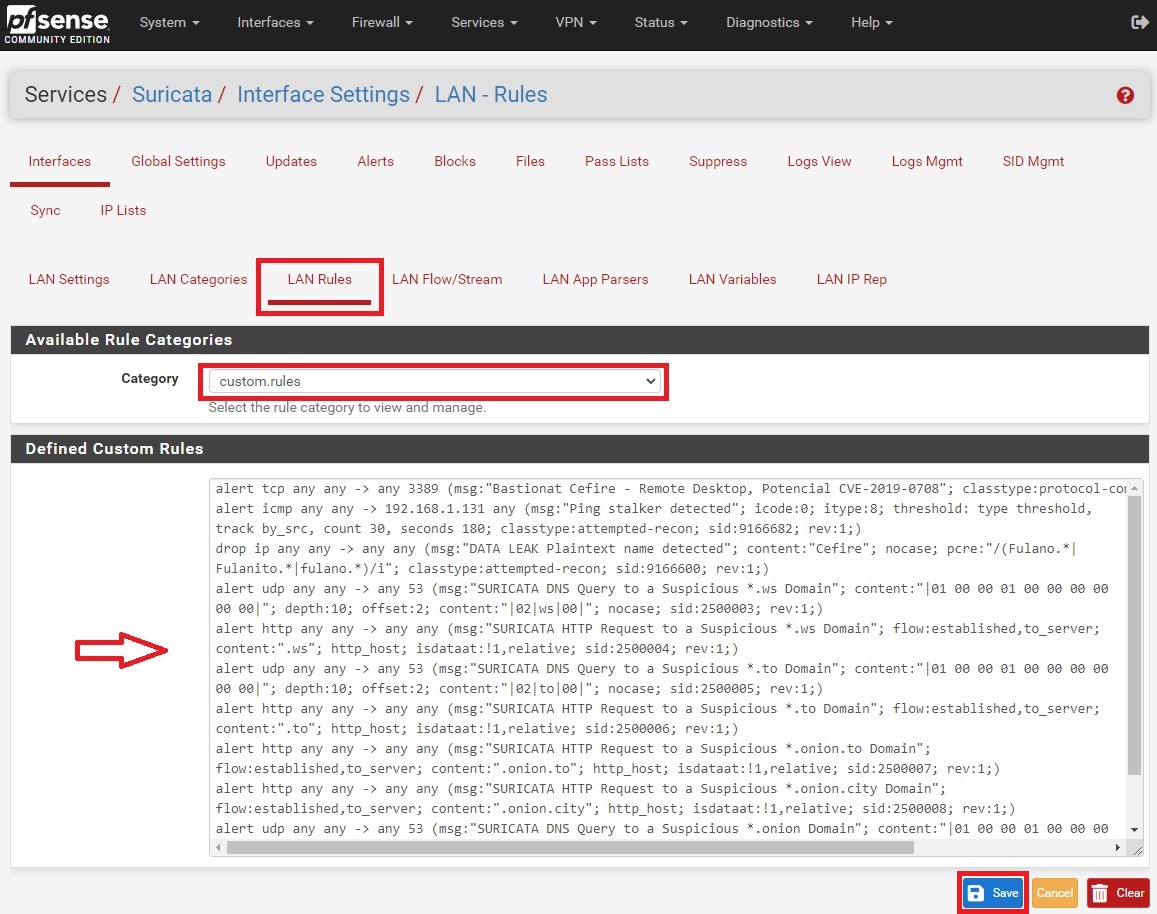Select the LAN Rules sub-tab
This screenshot has height=914, width=1157.
[320, 280]
